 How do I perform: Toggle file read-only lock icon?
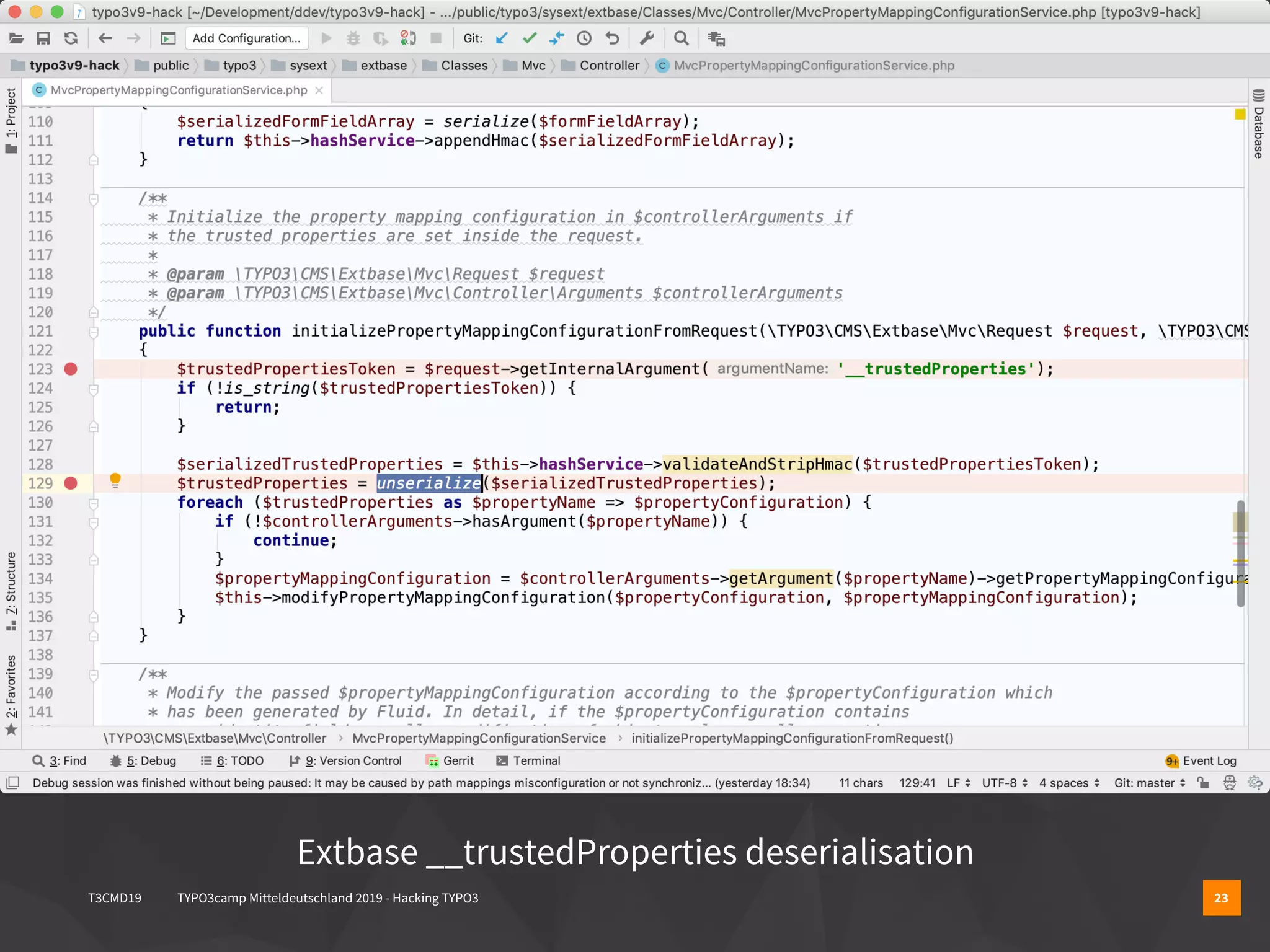1203,783
